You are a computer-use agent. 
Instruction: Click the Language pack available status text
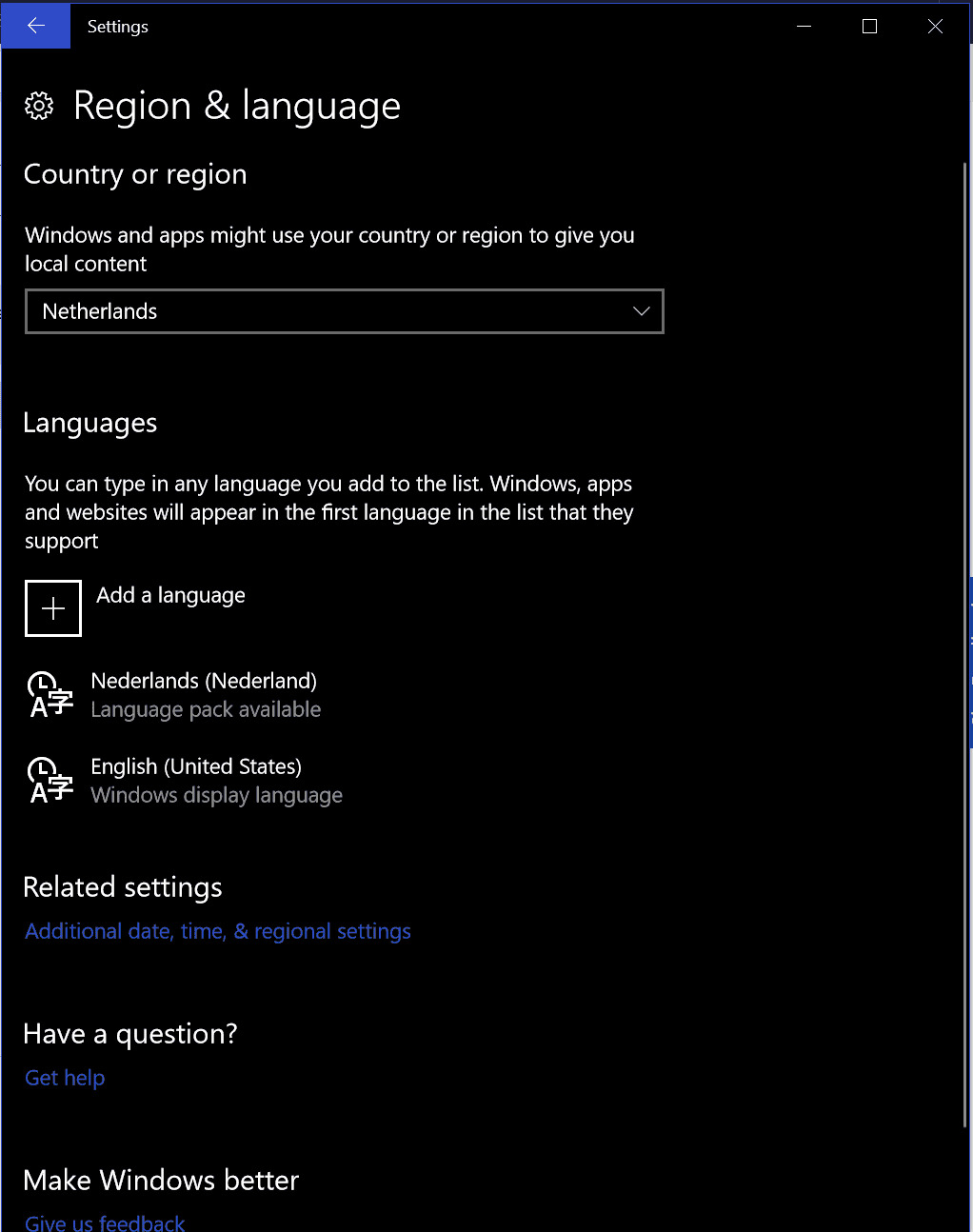pyautogui.click(x=206, y=709)
